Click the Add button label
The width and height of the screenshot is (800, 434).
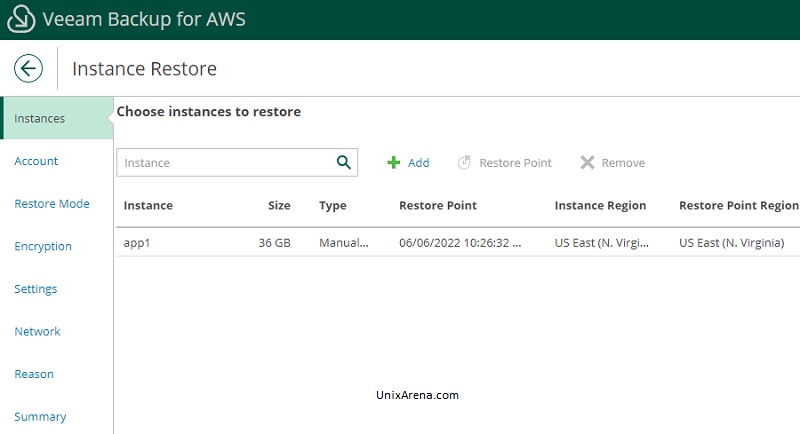(418, 163)
